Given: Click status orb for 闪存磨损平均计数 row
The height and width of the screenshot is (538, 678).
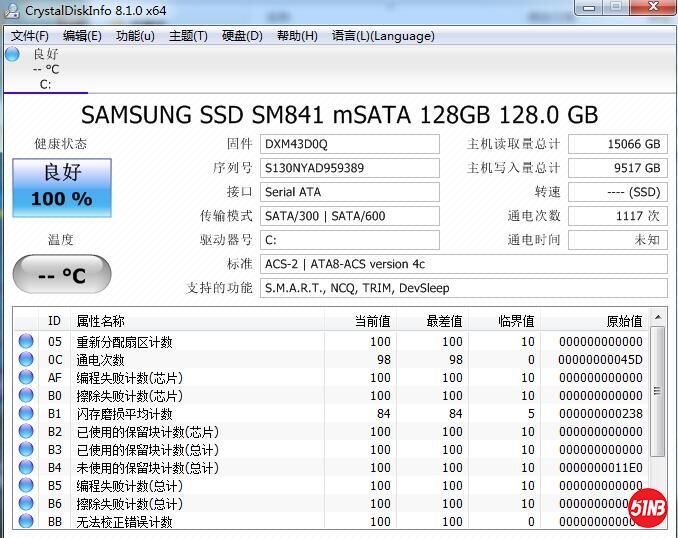Looking at the screenshot, I should pyautogui.click(x=26, y=414).
